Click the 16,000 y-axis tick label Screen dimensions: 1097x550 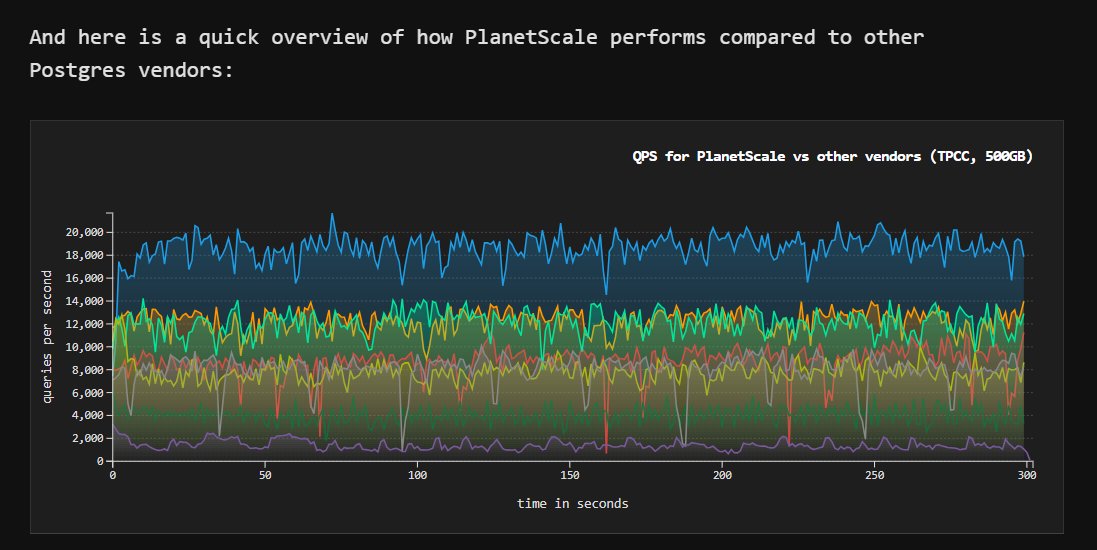point(85,278)
